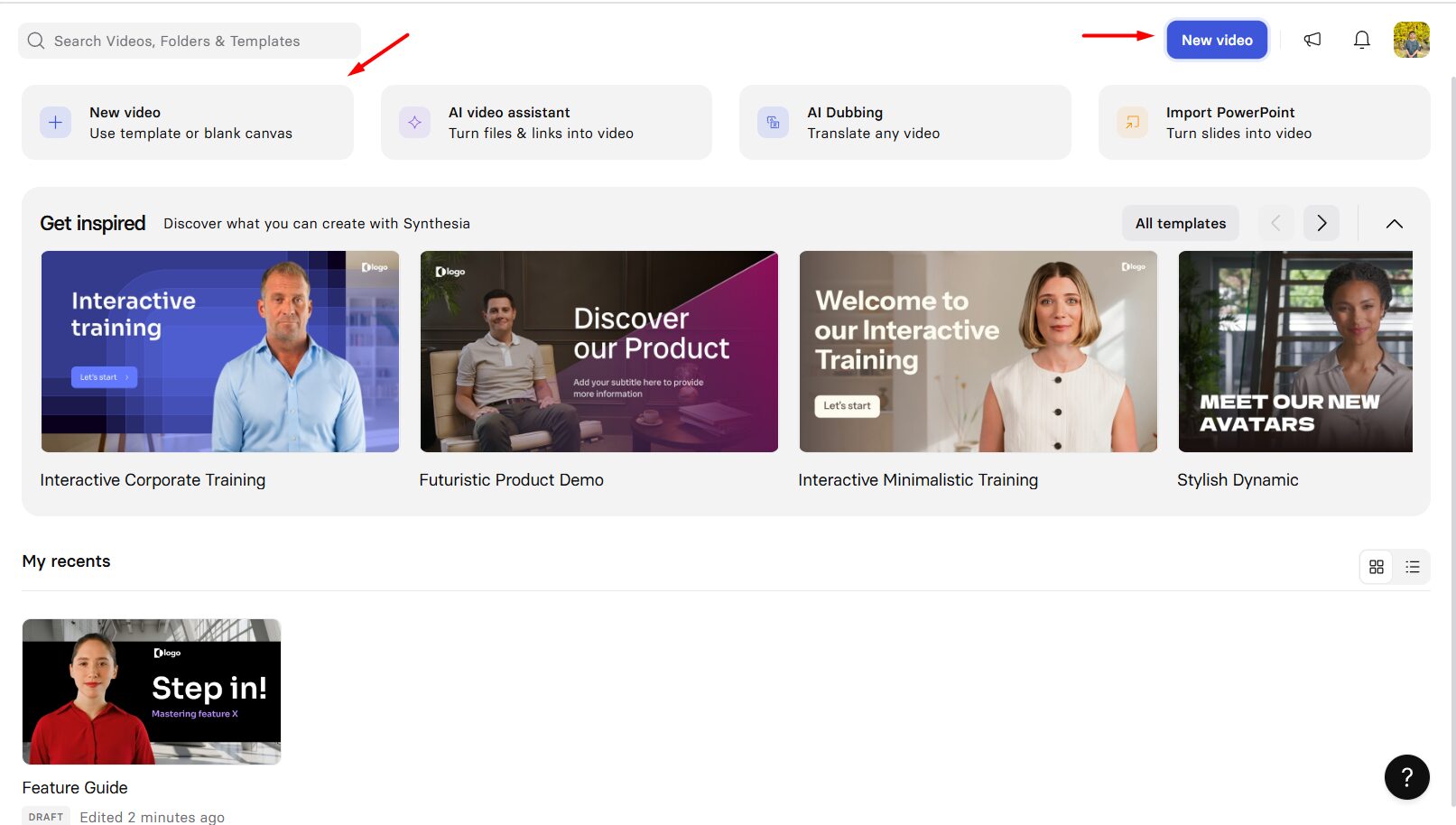Screen dimensions: 1456x825
Task: Switch recents to list view
Action: coord(1413,567)
